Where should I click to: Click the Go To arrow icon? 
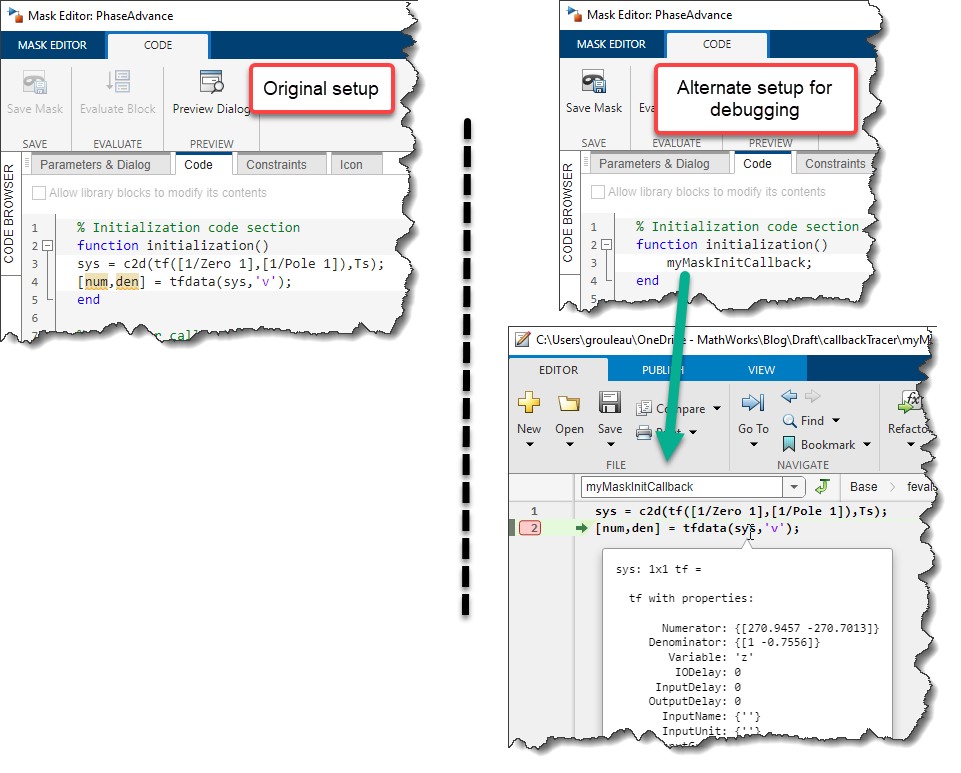point(752,403)
